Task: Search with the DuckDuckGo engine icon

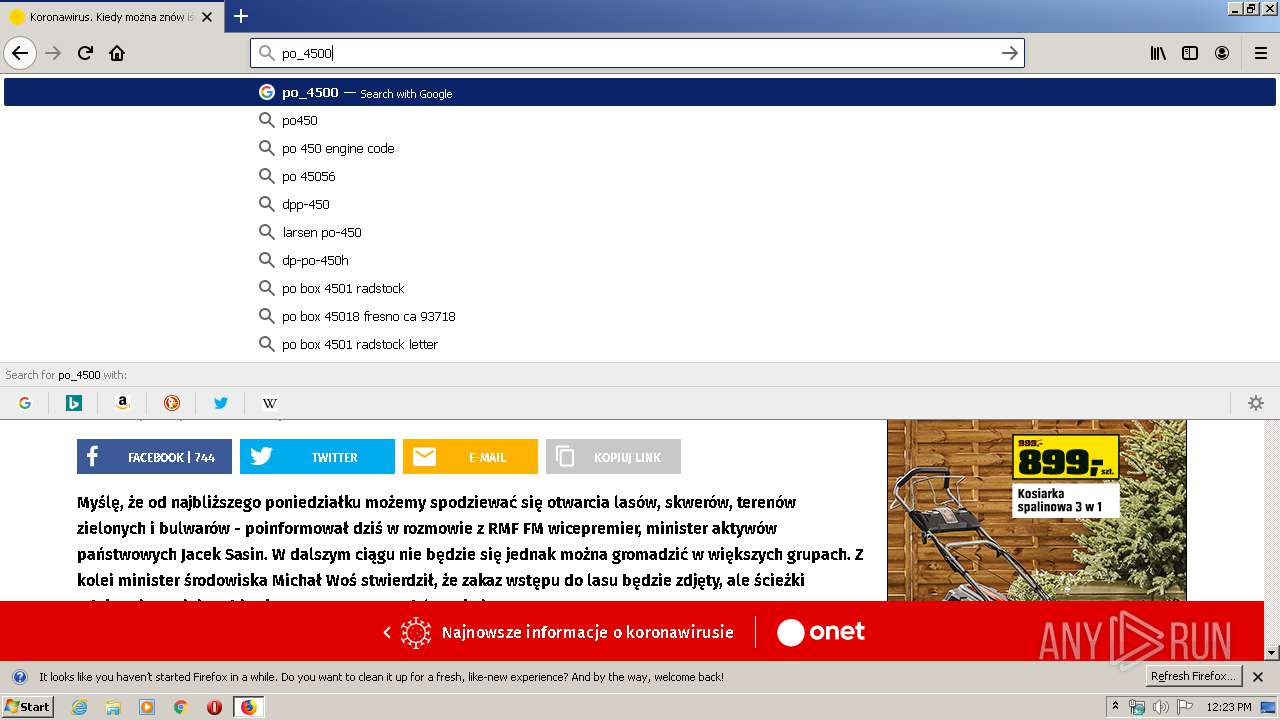Action: pos(172,403)
